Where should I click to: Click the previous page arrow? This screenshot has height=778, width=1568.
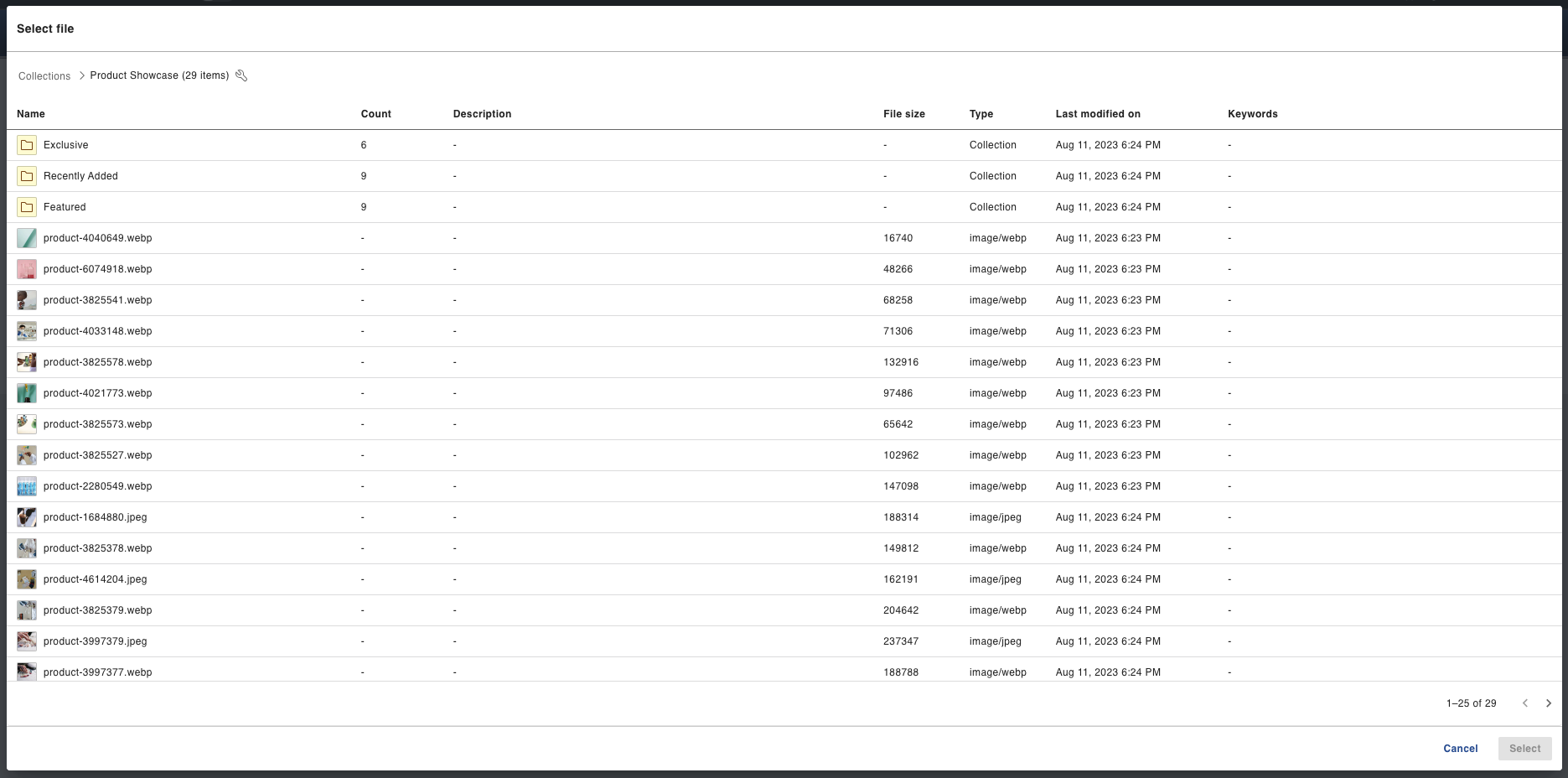[x=1524, y=703]
